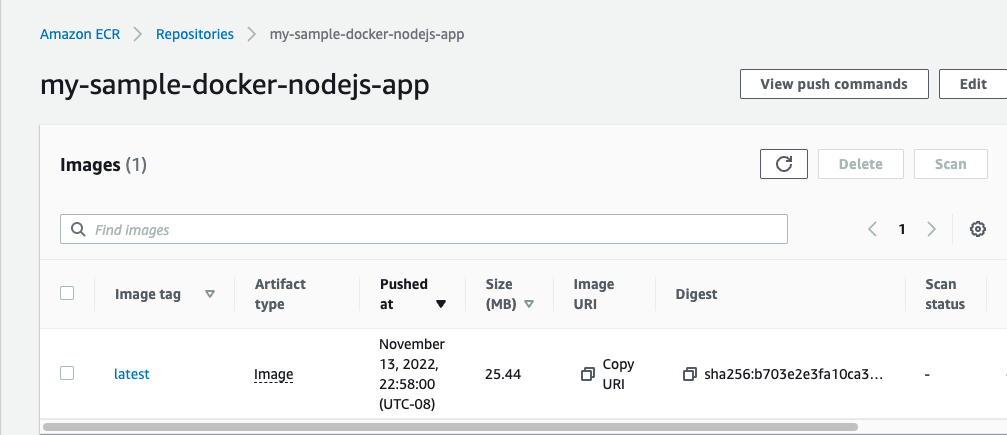Click the copy icon next to Copy URI

click(x=587, y=374)
